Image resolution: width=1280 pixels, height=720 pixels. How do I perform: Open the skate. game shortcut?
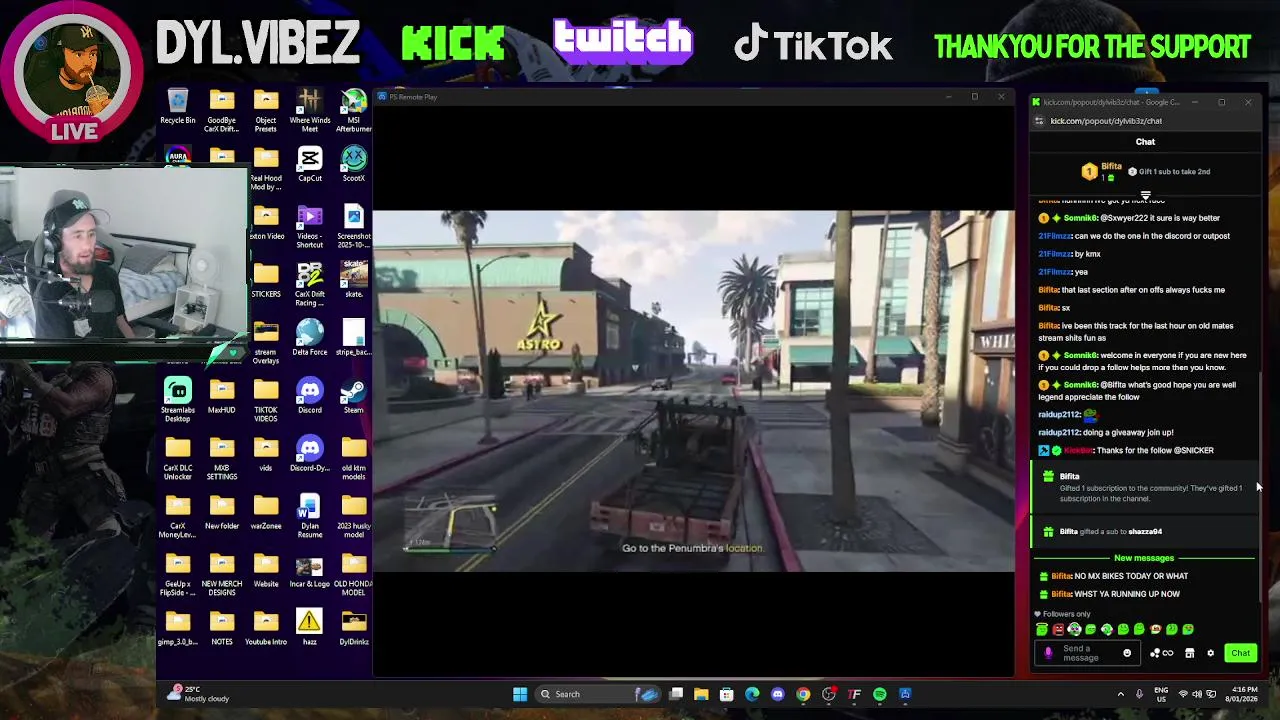click(x=354, y=279)
